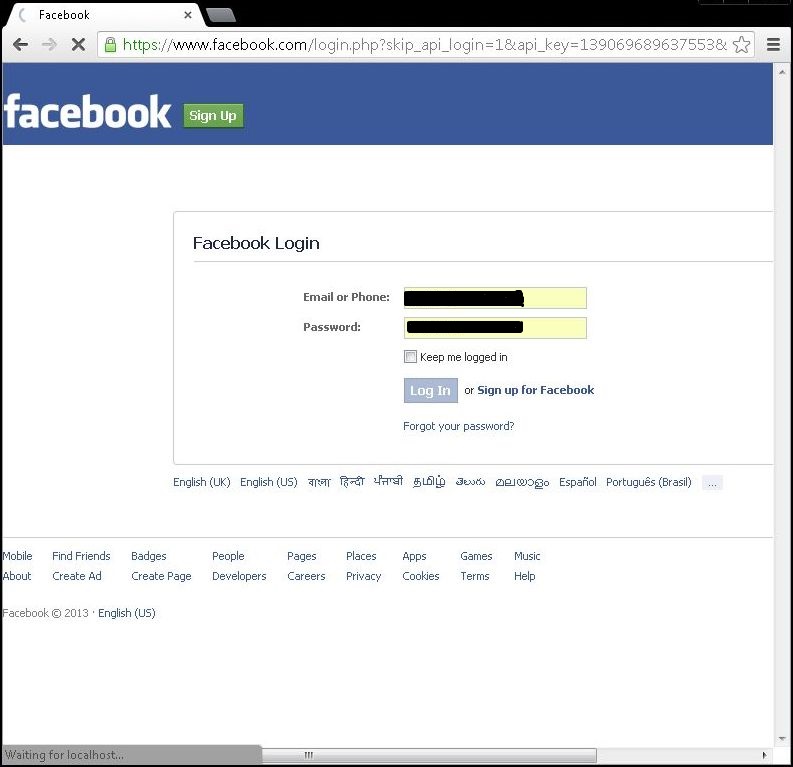Switch language to Hindi (हिन्दी)
The image size is (793, 767).
(x=352, y=481)
